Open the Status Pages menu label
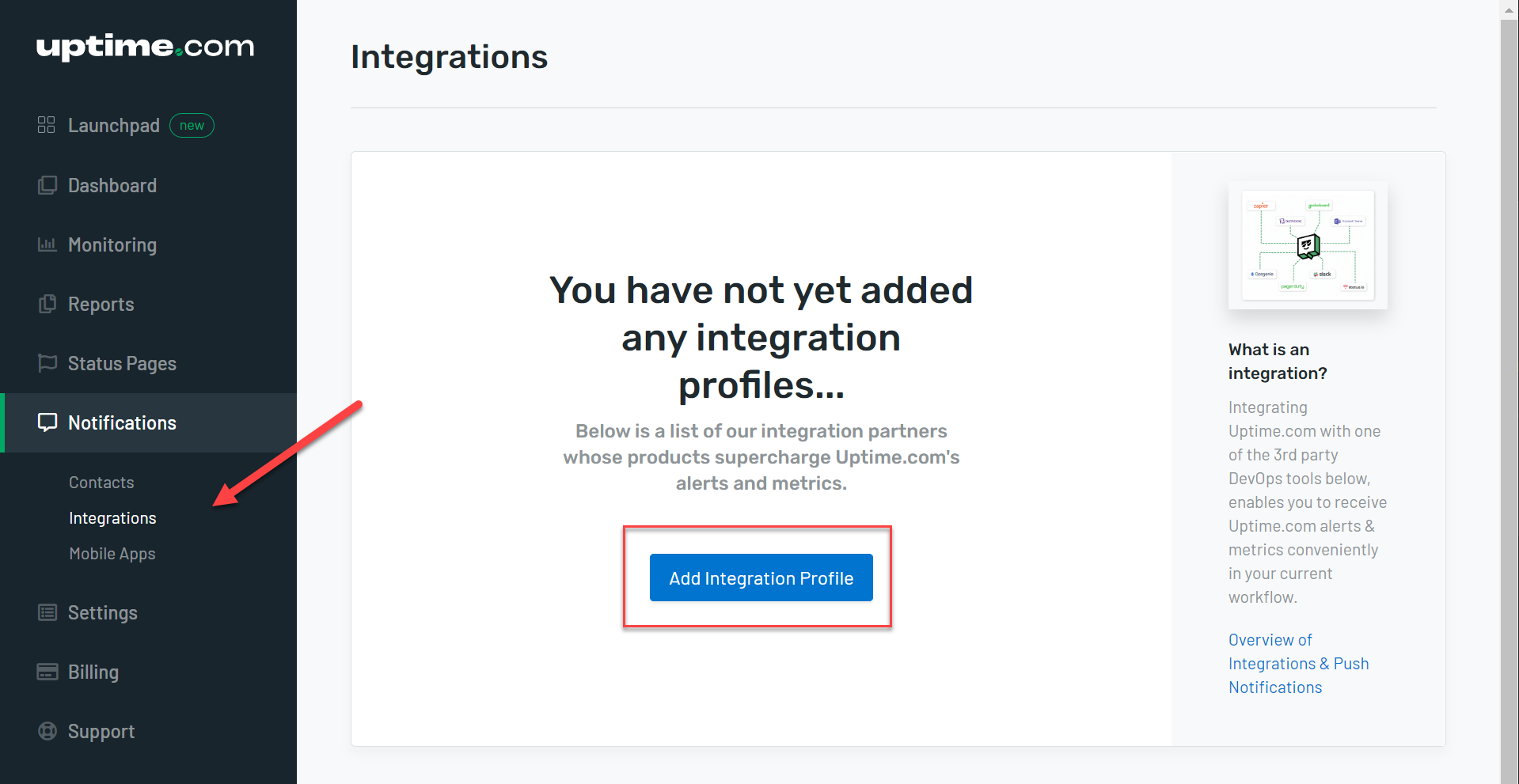 [122, 364]
